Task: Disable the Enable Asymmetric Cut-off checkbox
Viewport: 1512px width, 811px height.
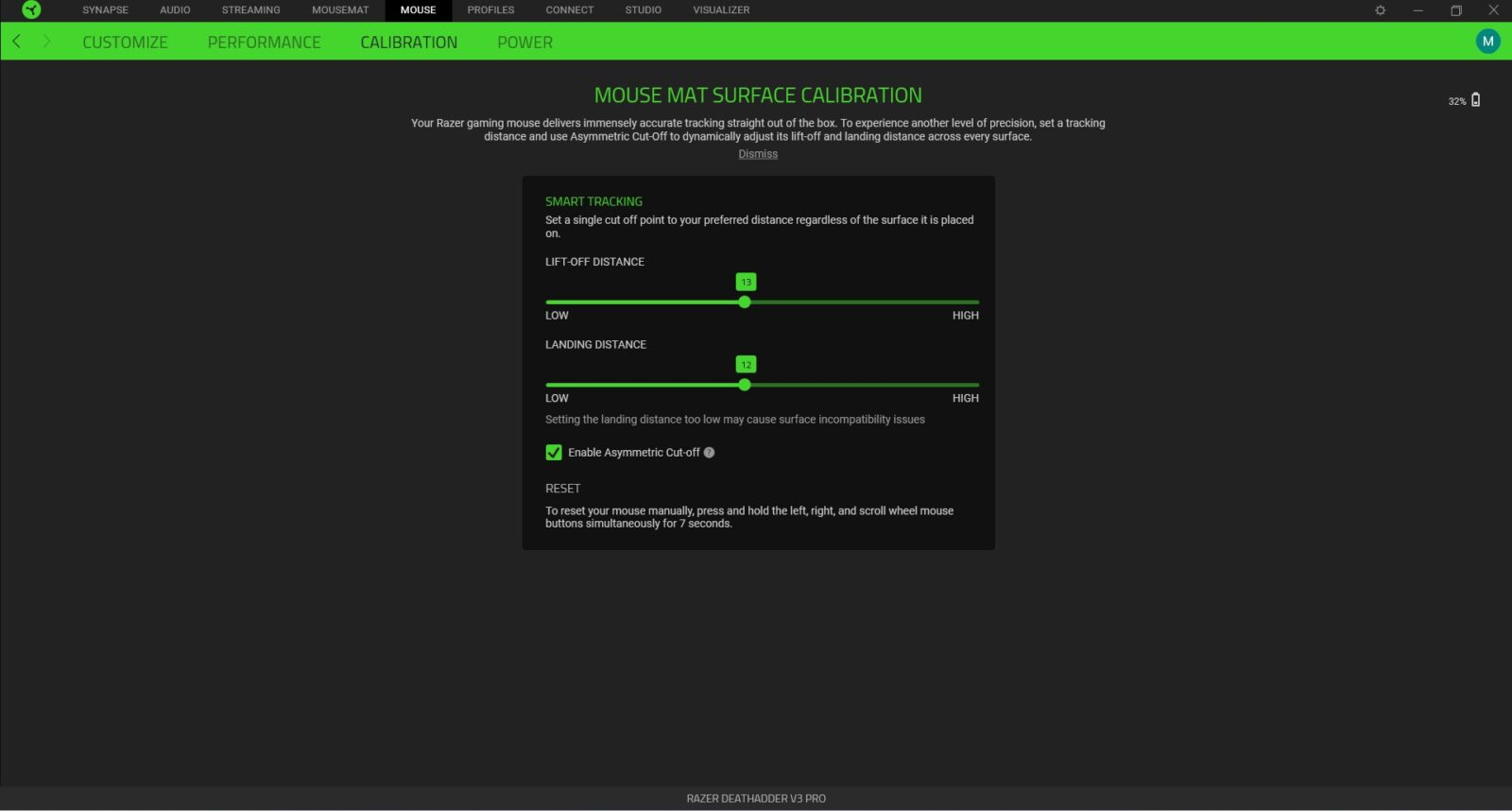Action: tap(554, 453)
